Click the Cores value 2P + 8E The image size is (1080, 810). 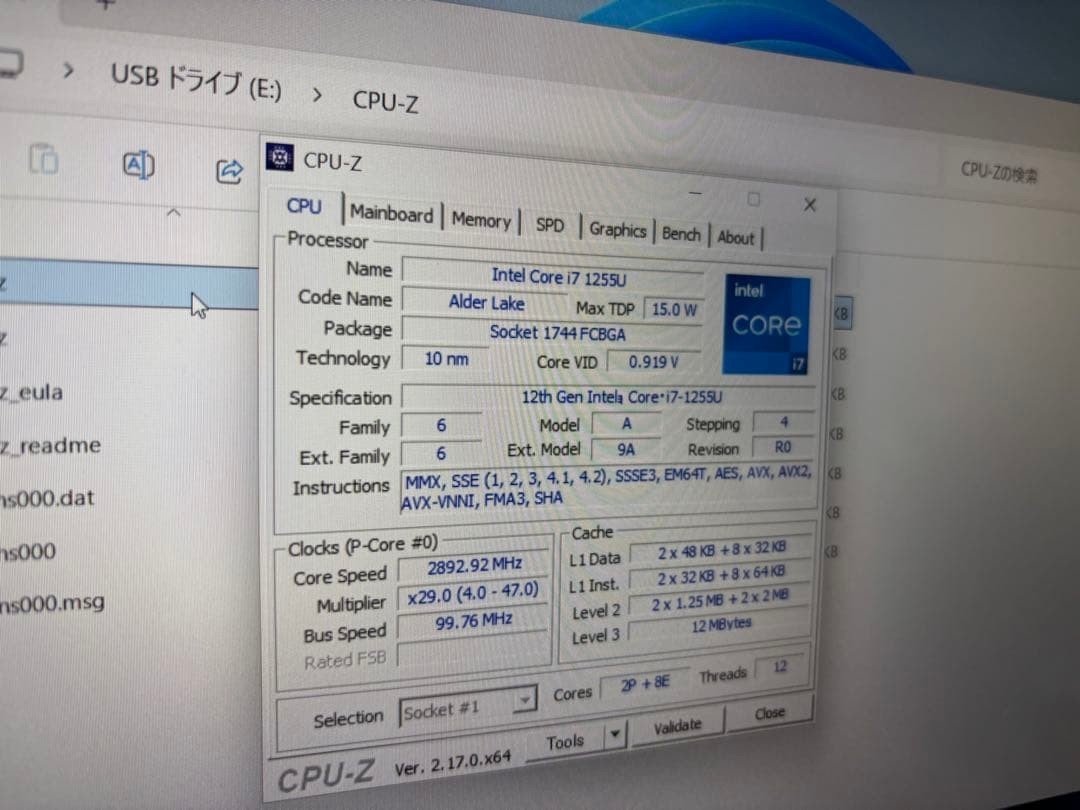point(644,684)
